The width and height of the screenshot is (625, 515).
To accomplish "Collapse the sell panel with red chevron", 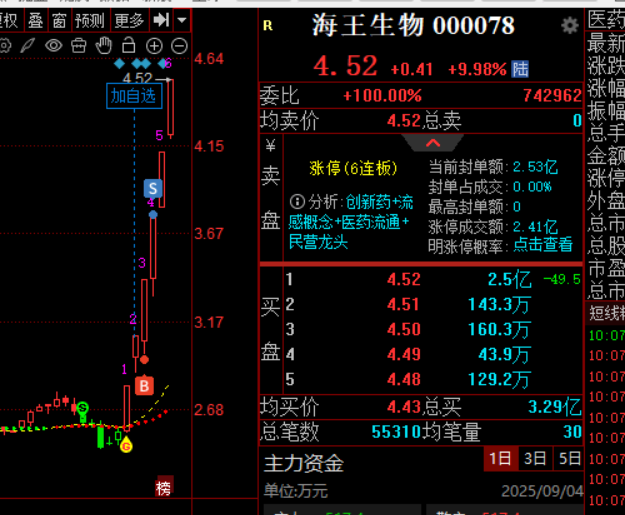I will 433,143.
